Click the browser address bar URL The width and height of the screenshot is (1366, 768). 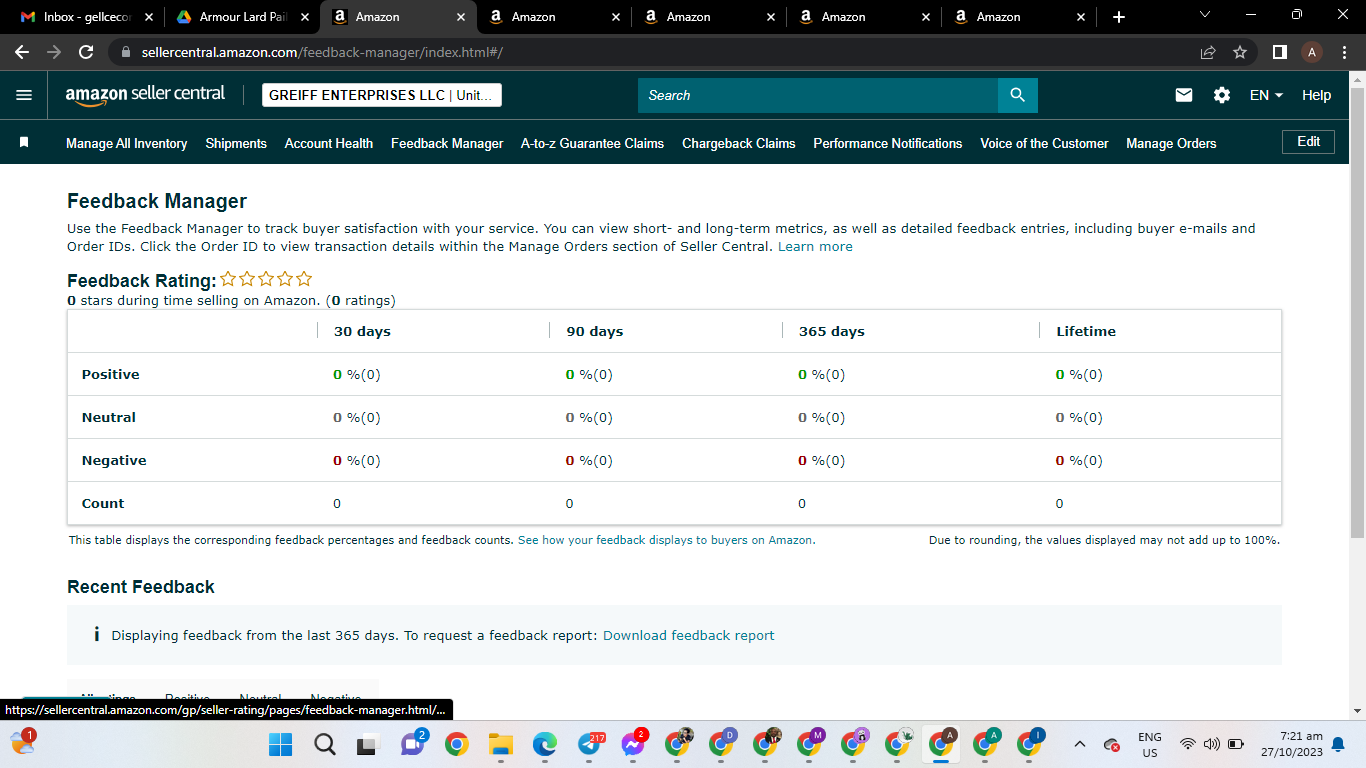tap(320, 52)
